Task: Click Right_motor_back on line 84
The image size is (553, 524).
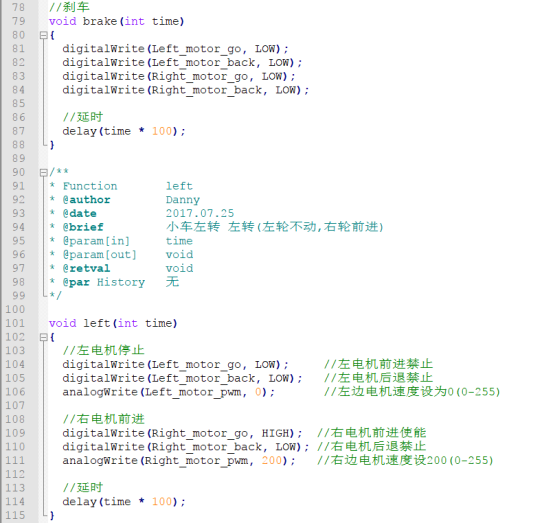Action: 207,90
